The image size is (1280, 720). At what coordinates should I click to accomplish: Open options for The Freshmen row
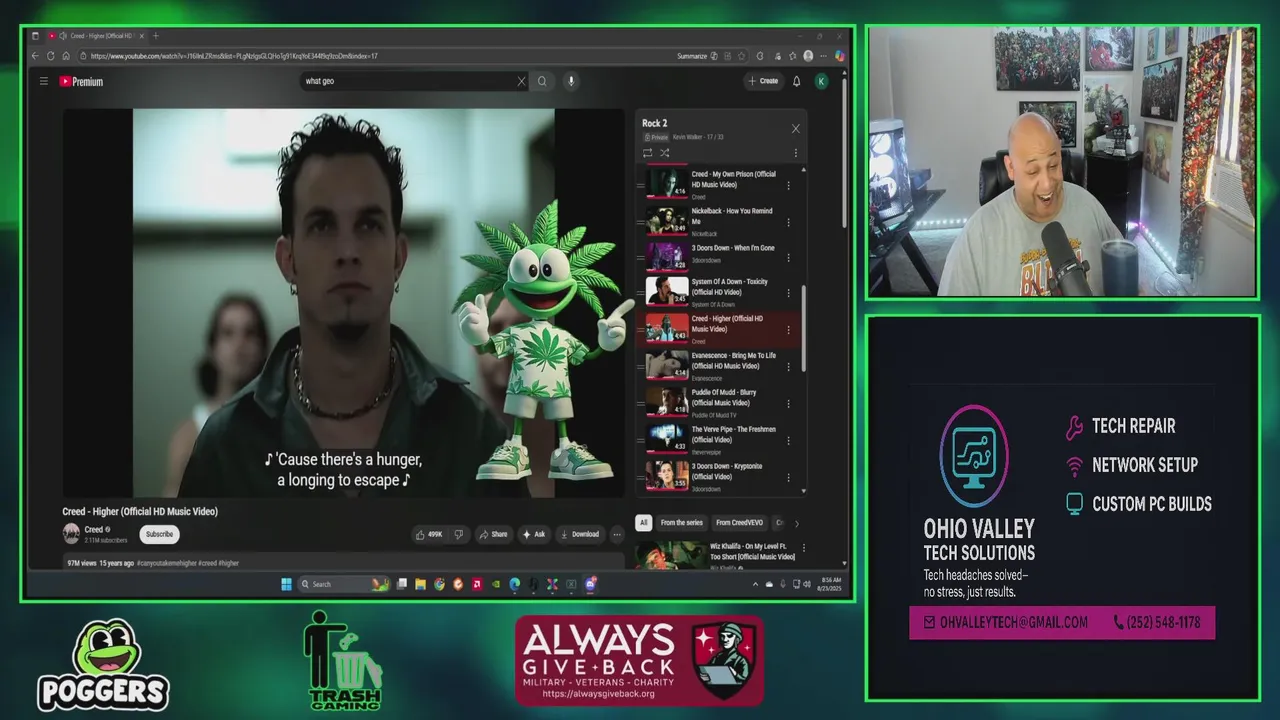[788, 440]
